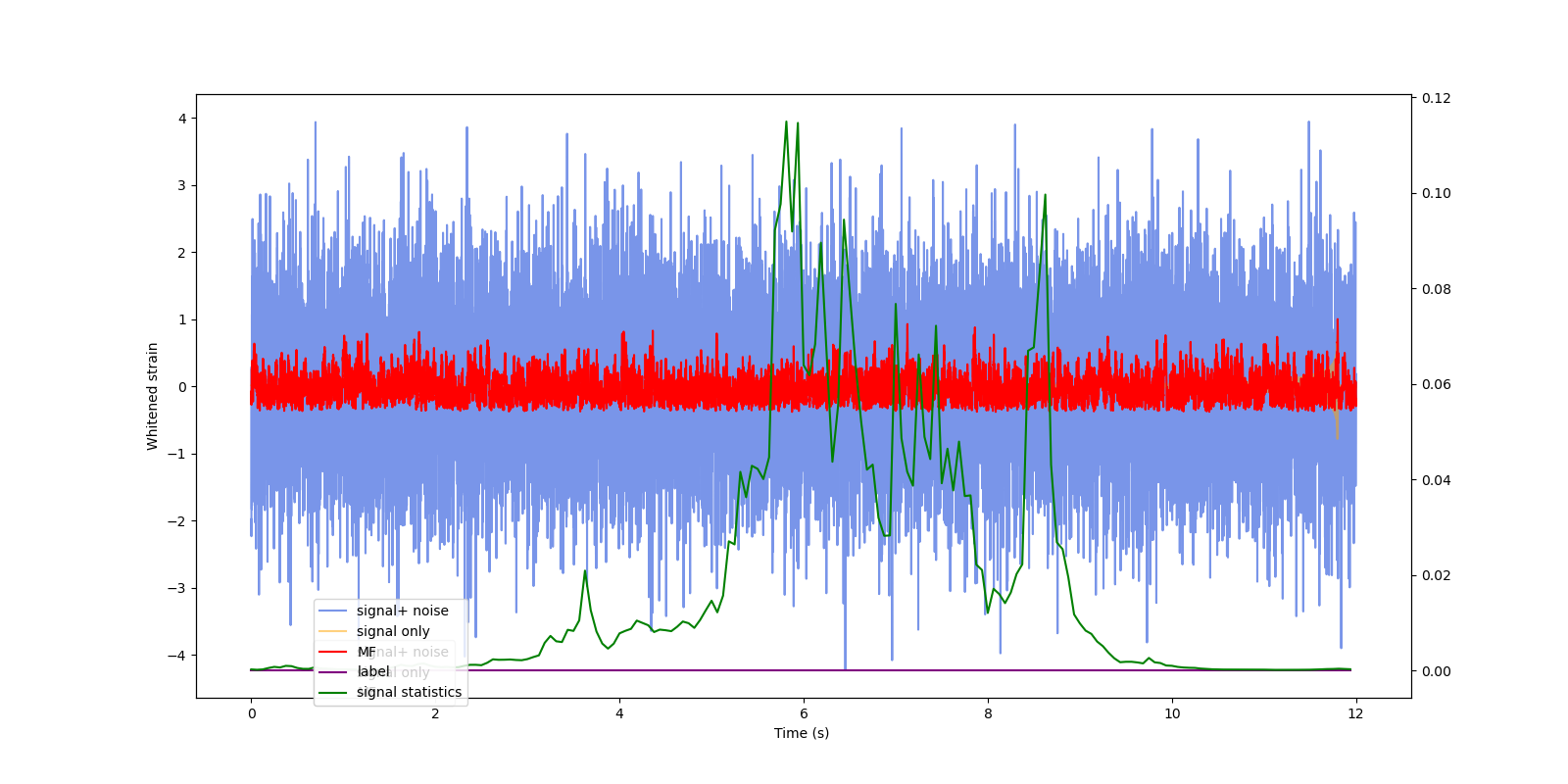Click the 'signal only' legend entry text
Viewport: 1568px width, 784px height.
pos(393,631)
